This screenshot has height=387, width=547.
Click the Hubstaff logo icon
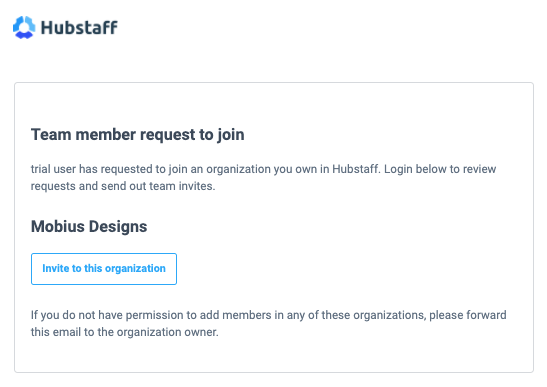click(24, 27)
